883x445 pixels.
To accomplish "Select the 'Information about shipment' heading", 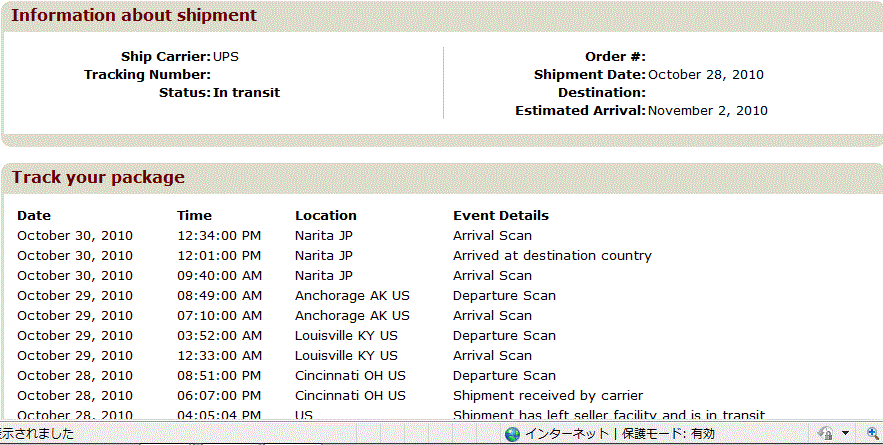I will point(134,15).
